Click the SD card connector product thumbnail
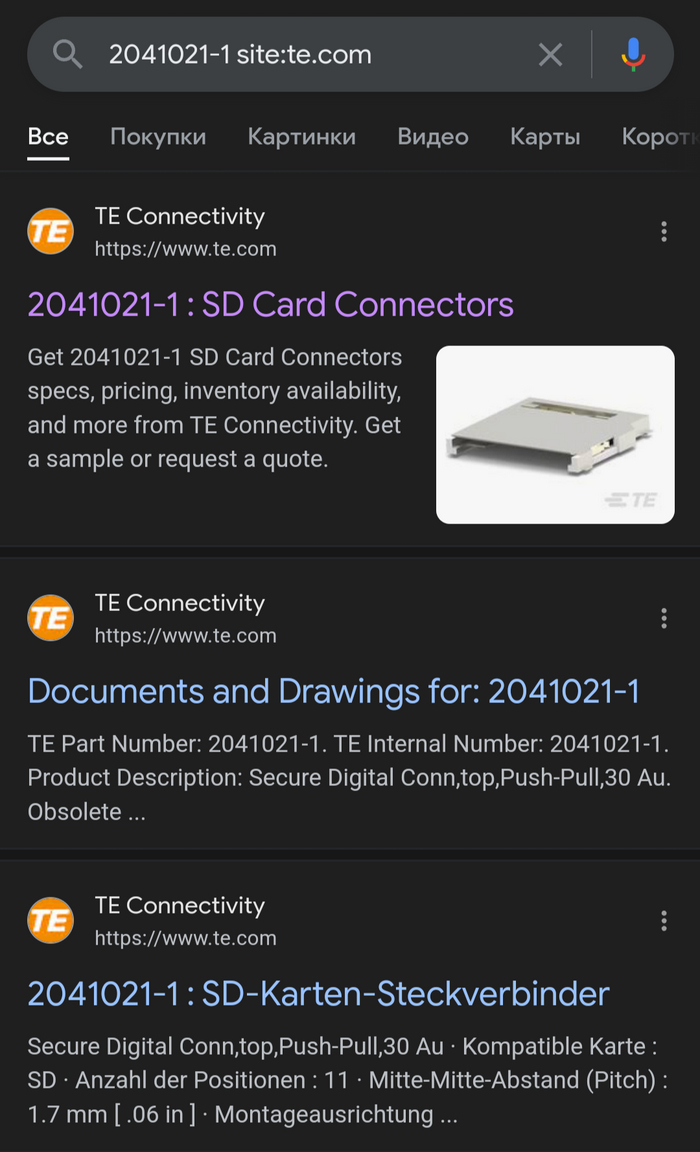 555,434
